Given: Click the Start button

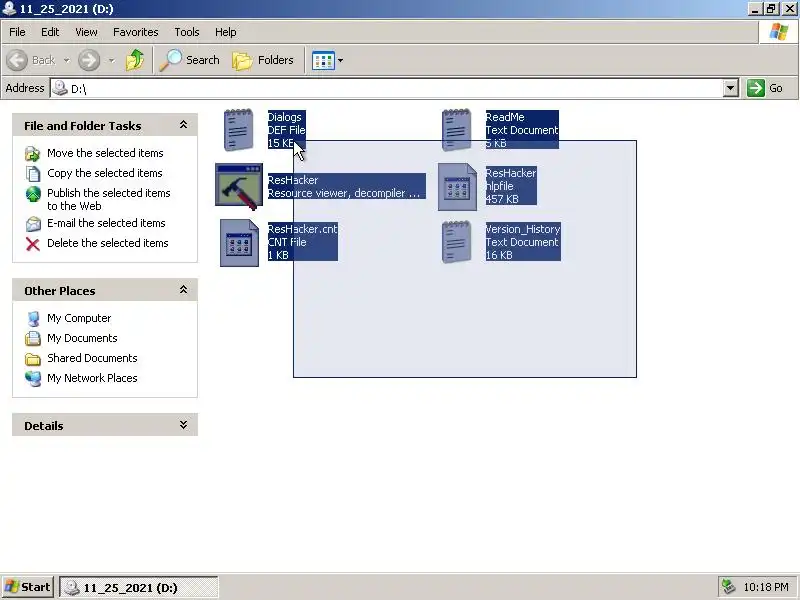Looking at the screenshot, I should pos(28,587).
